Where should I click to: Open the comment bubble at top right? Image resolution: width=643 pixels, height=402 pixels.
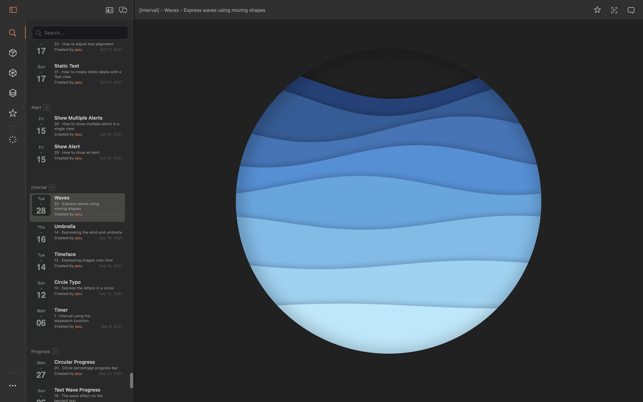click(x=631, y=10)
